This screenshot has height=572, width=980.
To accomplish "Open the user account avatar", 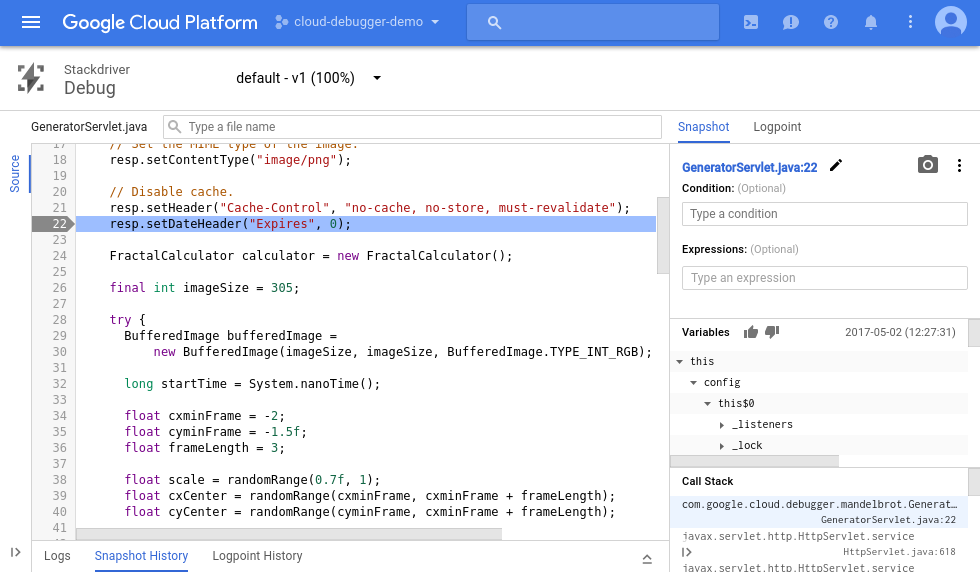I will click(x=951, y=22).
